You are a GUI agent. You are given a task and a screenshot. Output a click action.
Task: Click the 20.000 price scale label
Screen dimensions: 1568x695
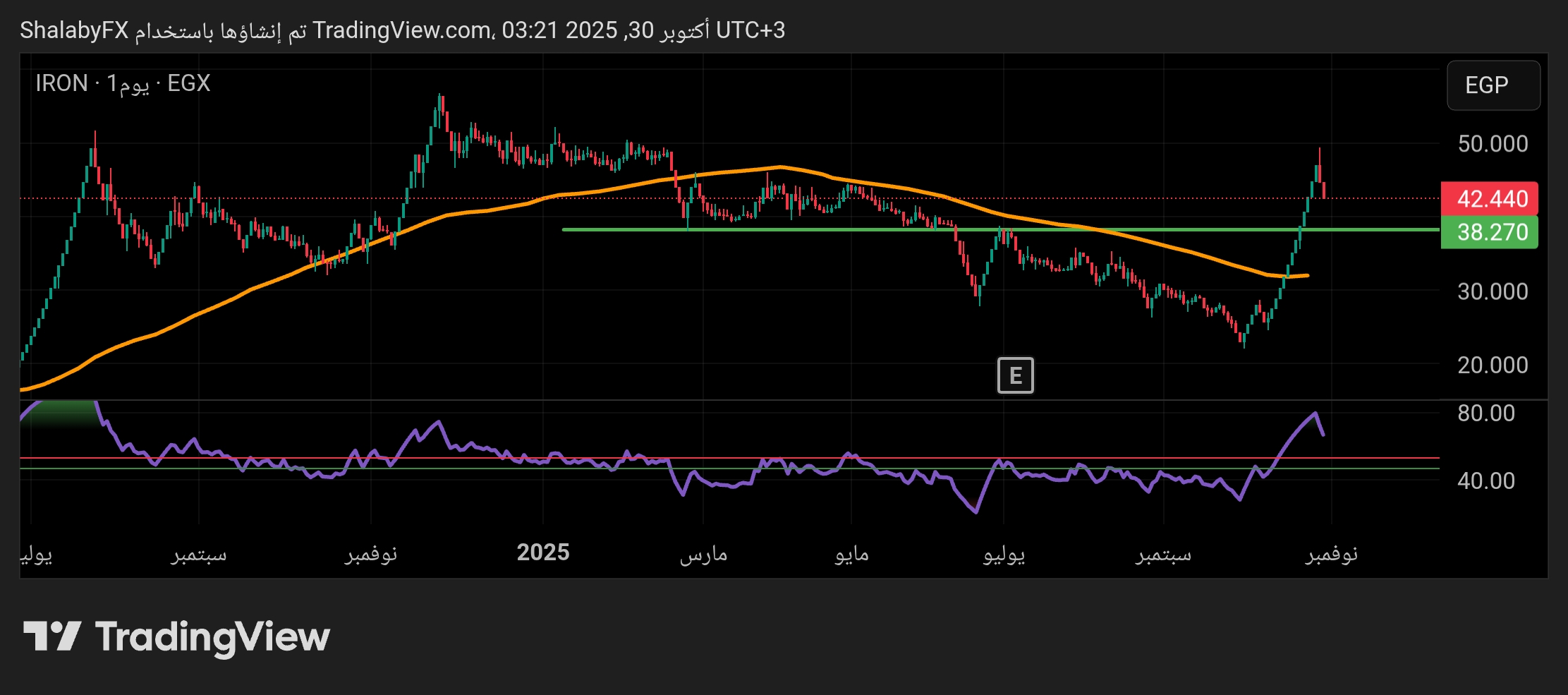pyautogui.click(x=1492, y=365)
